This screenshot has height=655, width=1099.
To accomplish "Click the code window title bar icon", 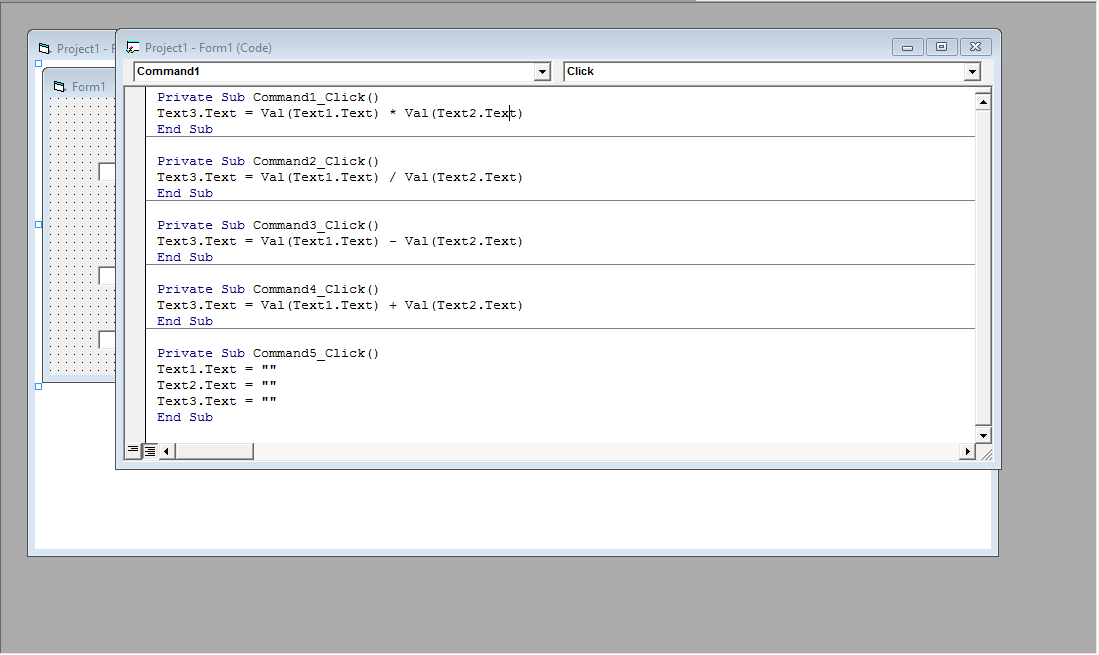I will (132, 48).
